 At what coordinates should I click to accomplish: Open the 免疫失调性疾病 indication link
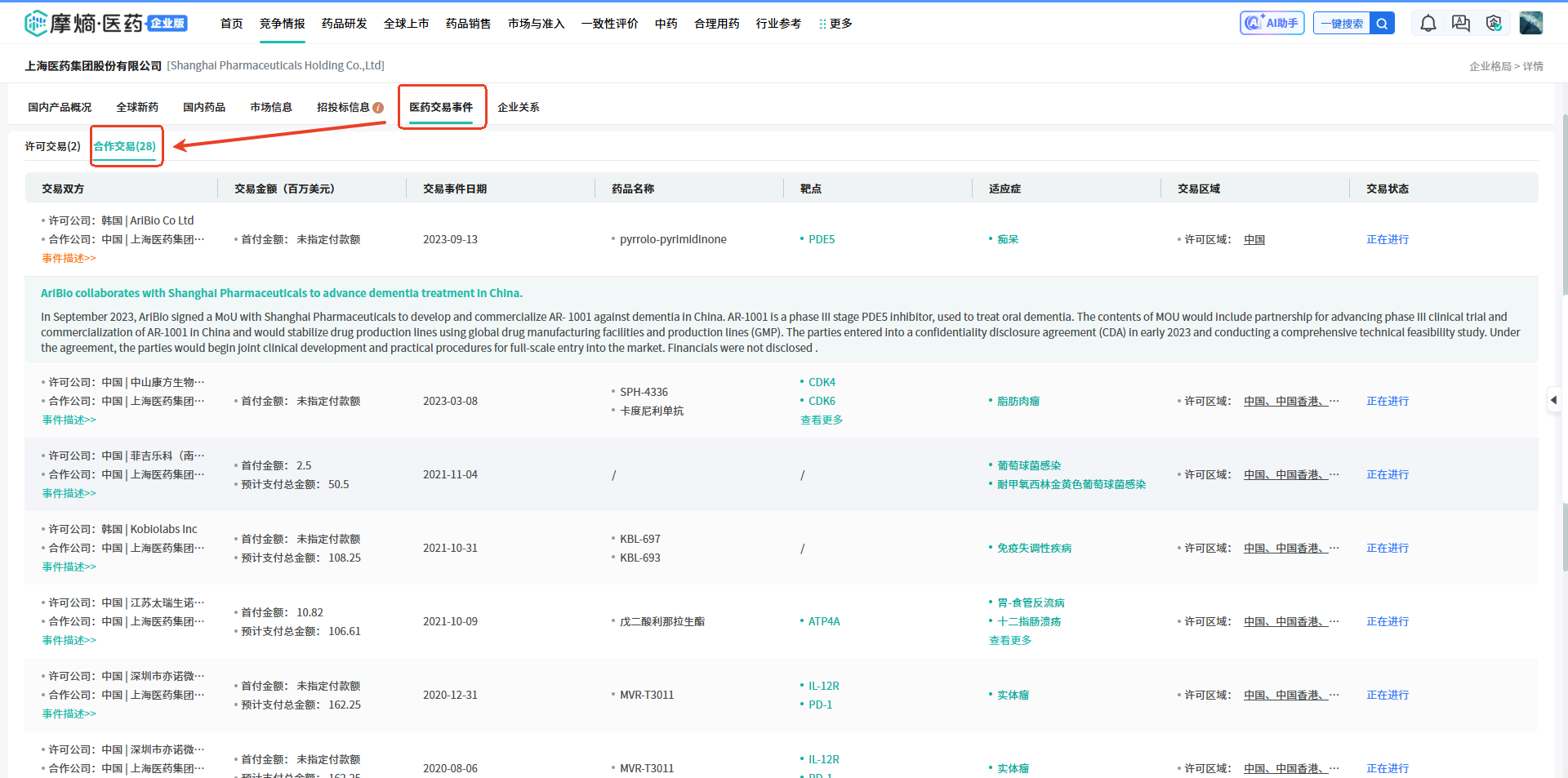coord(1034,548)
